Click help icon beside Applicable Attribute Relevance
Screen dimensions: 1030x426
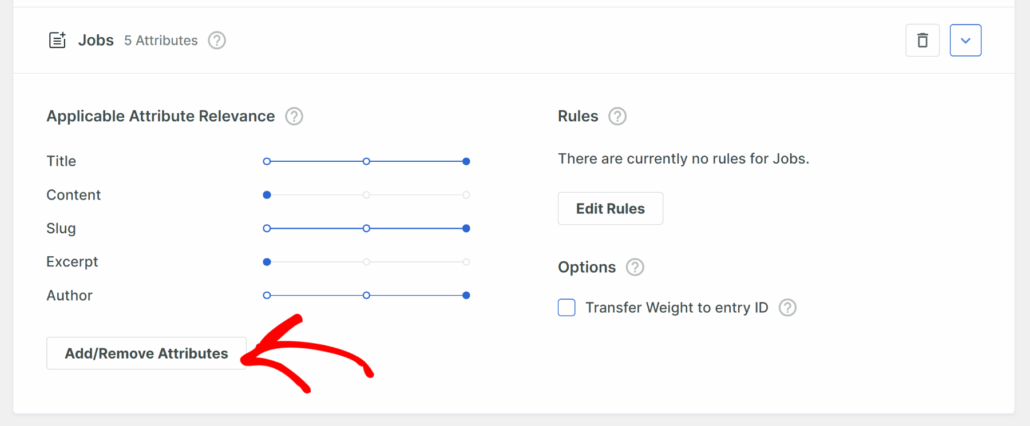point(294,116)
